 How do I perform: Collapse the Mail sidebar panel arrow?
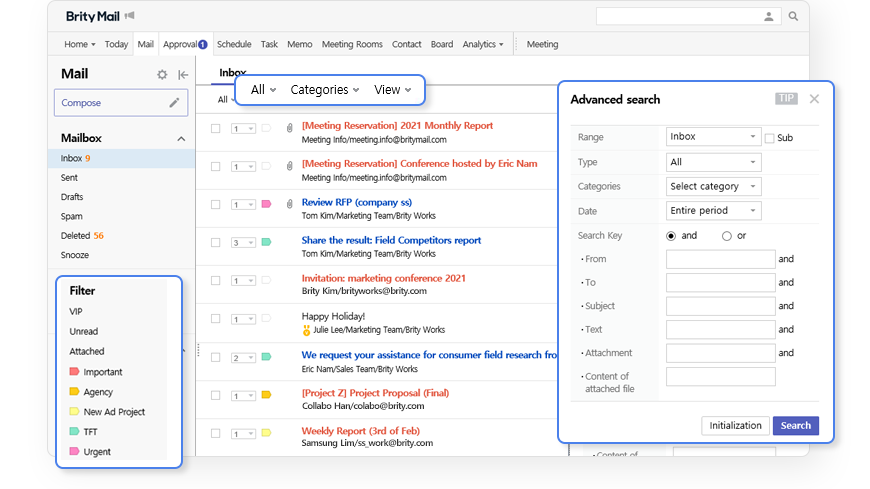click(183, 74)
